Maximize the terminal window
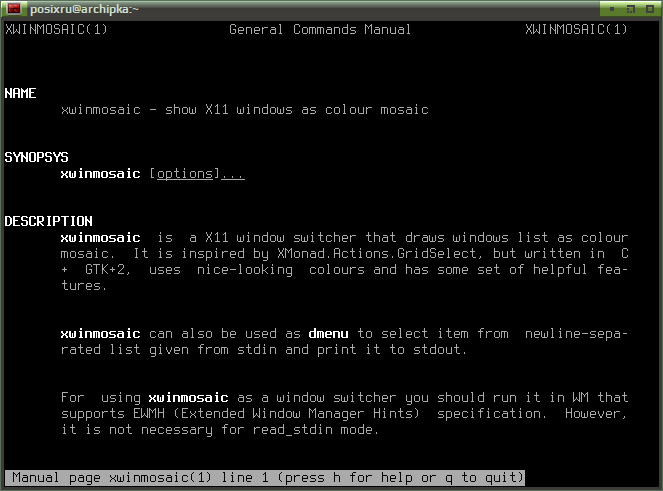663x491 pixels. click(650, 9)
